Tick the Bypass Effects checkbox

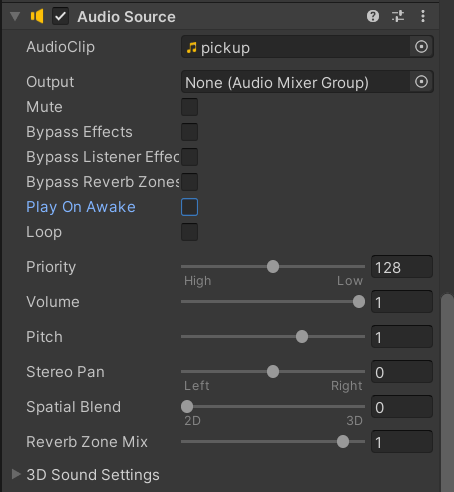point(189,132)
